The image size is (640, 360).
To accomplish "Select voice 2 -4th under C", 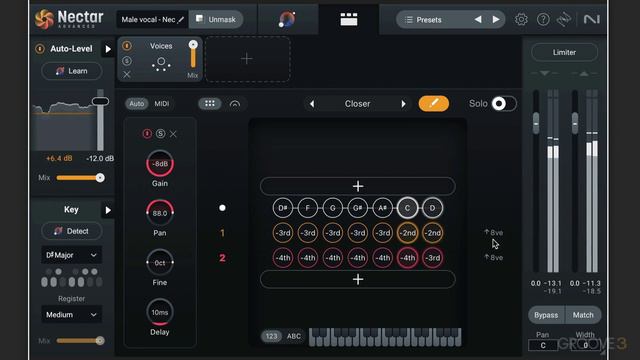I will [x=407, y=258].
